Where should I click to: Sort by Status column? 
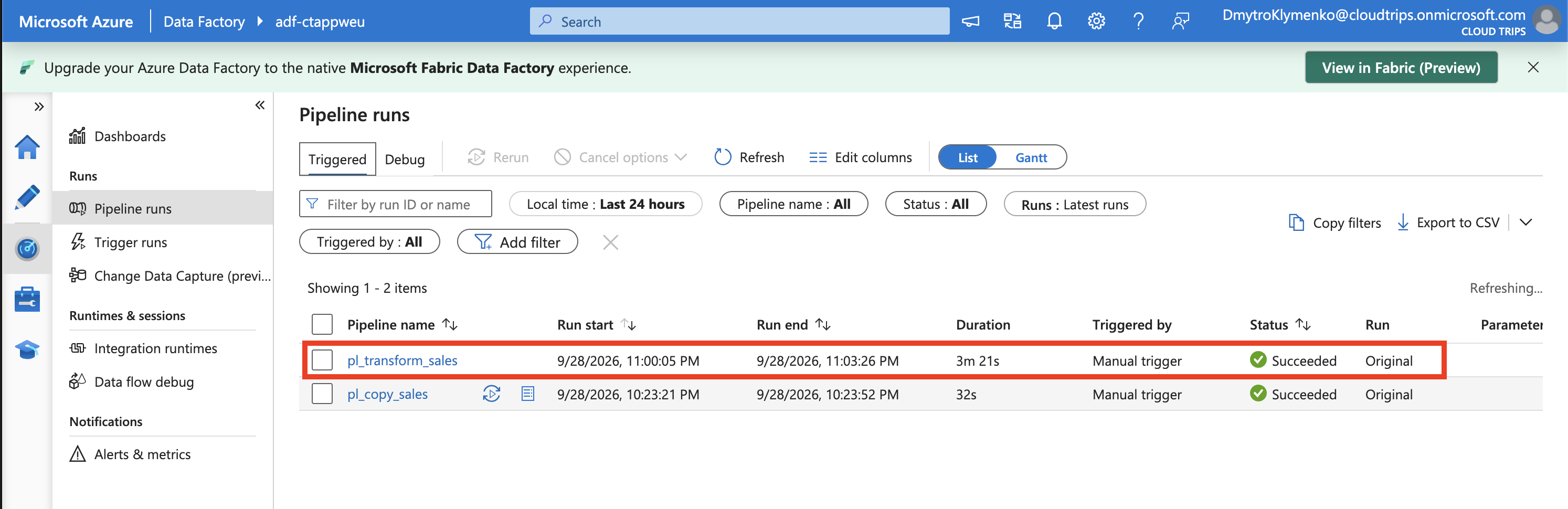coord(1279,324)
